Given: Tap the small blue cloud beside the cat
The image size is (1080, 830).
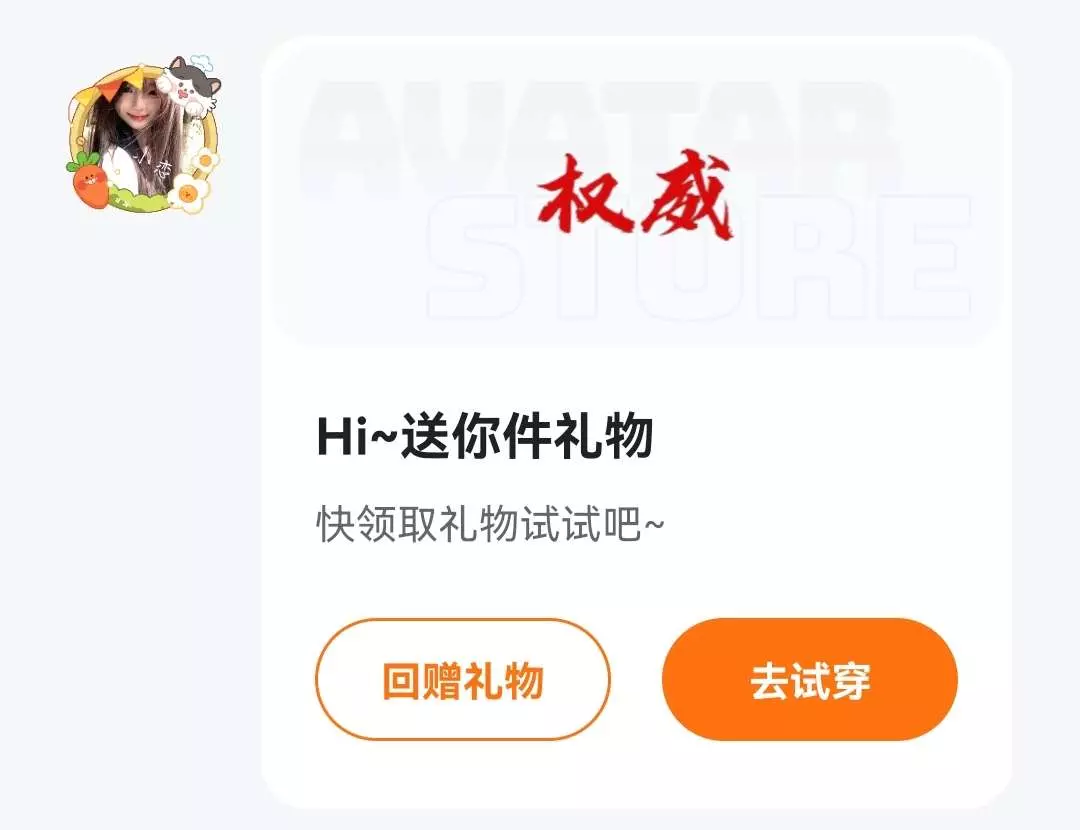Looking at the screenshot, I should [x=200, y=62].
